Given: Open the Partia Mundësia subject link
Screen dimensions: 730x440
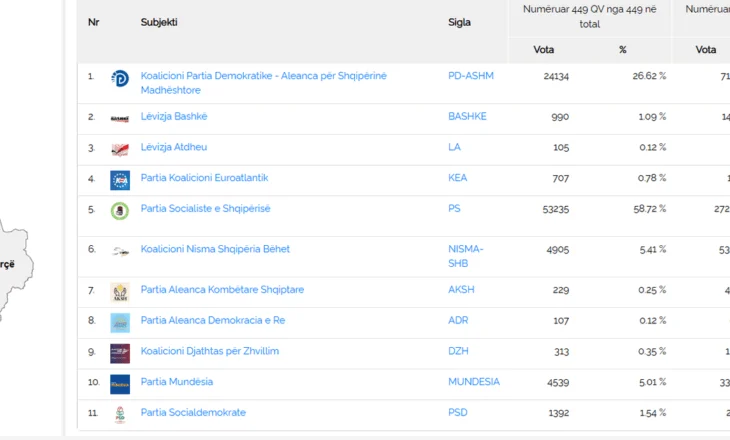Looking at the screenshot, I should (177, 382).
